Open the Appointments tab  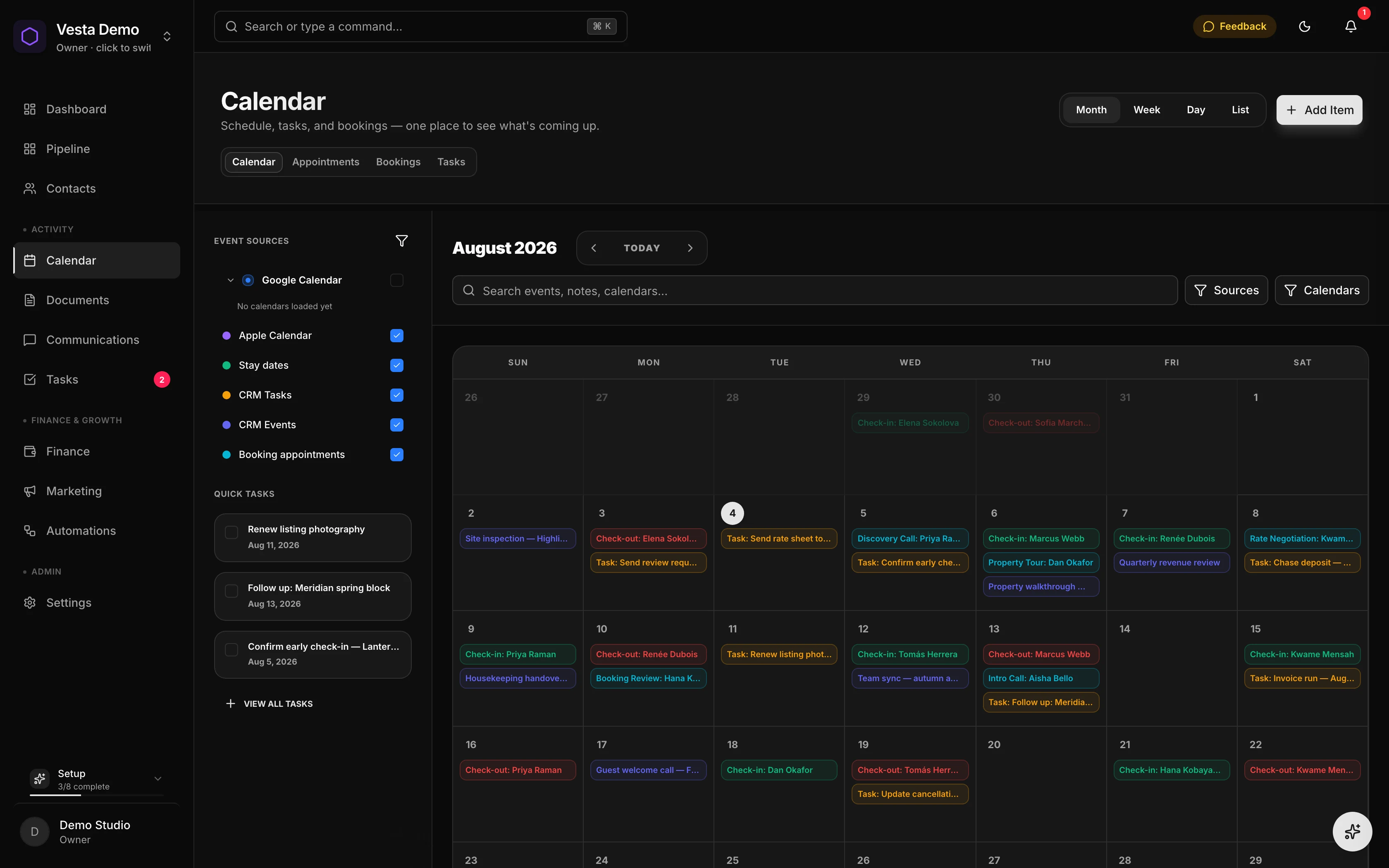tap(325, 162)
